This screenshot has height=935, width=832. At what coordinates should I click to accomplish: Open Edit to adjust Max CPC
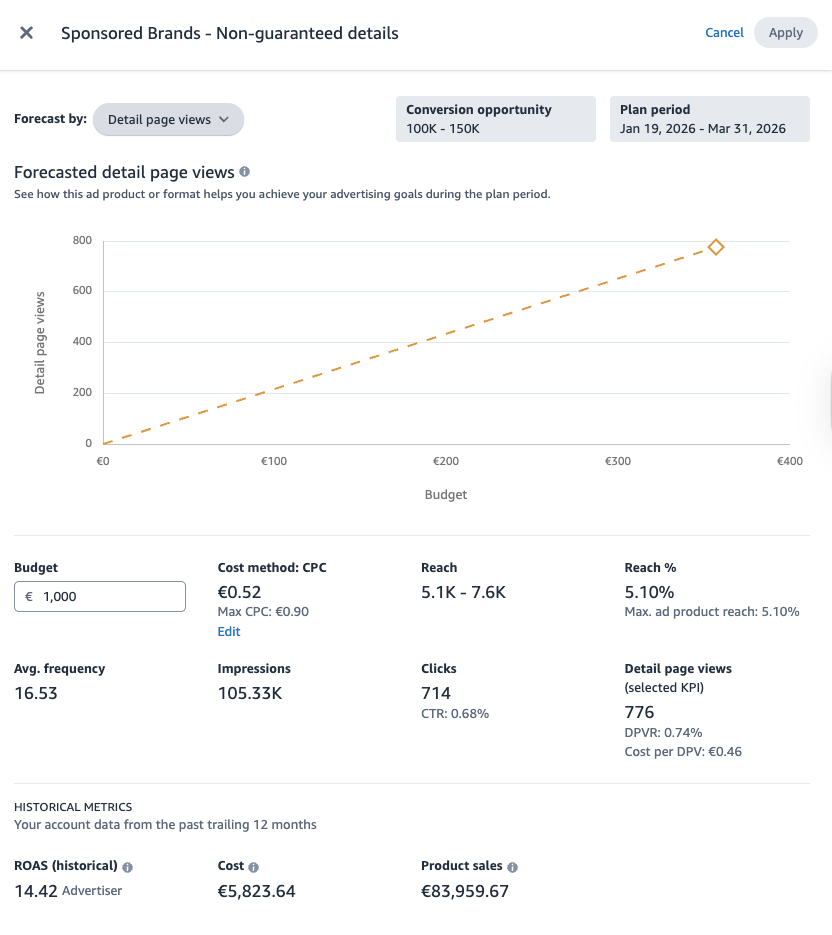tap(228, 631)
